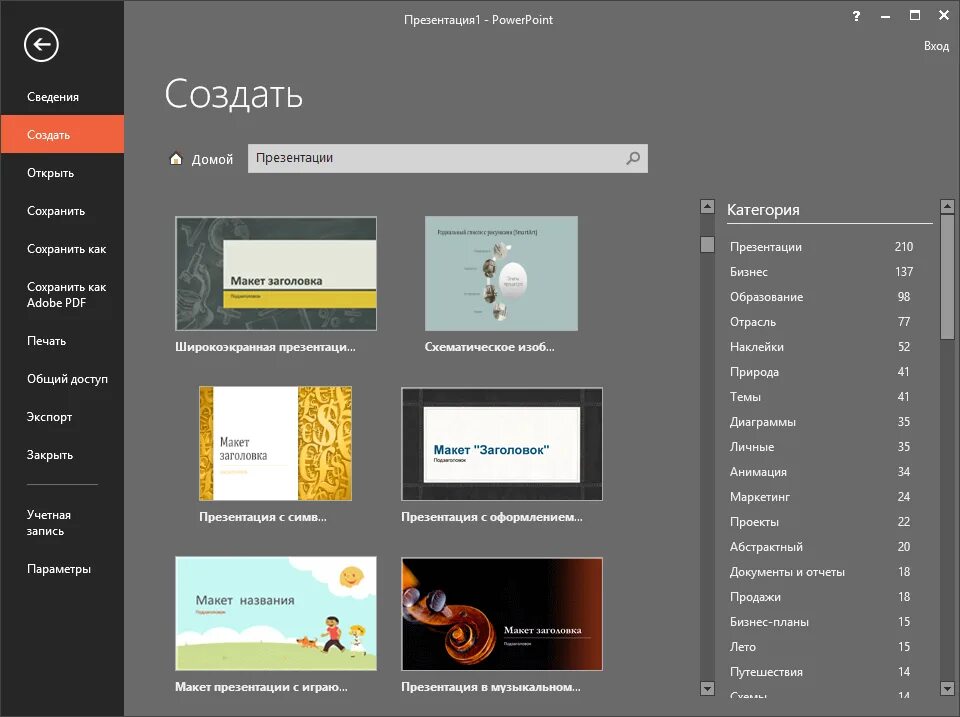The height and width of the screenshot is (717, 960).
Task: Open the Открыть menu item
Action: click(62, 173)
